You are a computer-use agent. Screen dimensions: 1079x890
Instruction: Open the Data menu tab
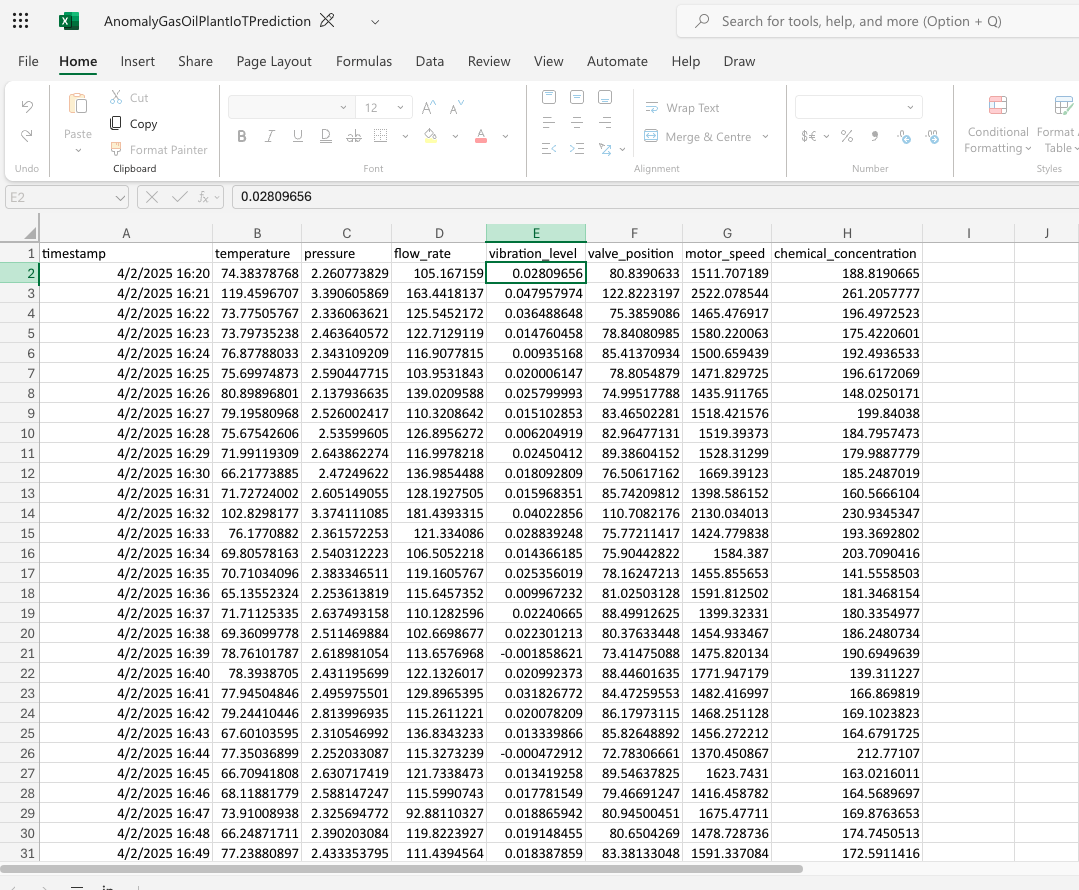pos(430,61)
